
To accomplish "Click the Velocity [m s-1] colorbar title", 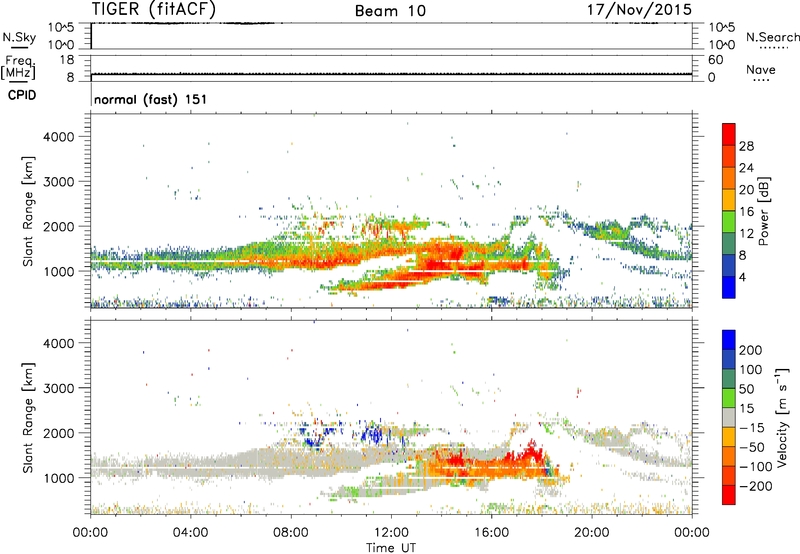I will point(781,417).
